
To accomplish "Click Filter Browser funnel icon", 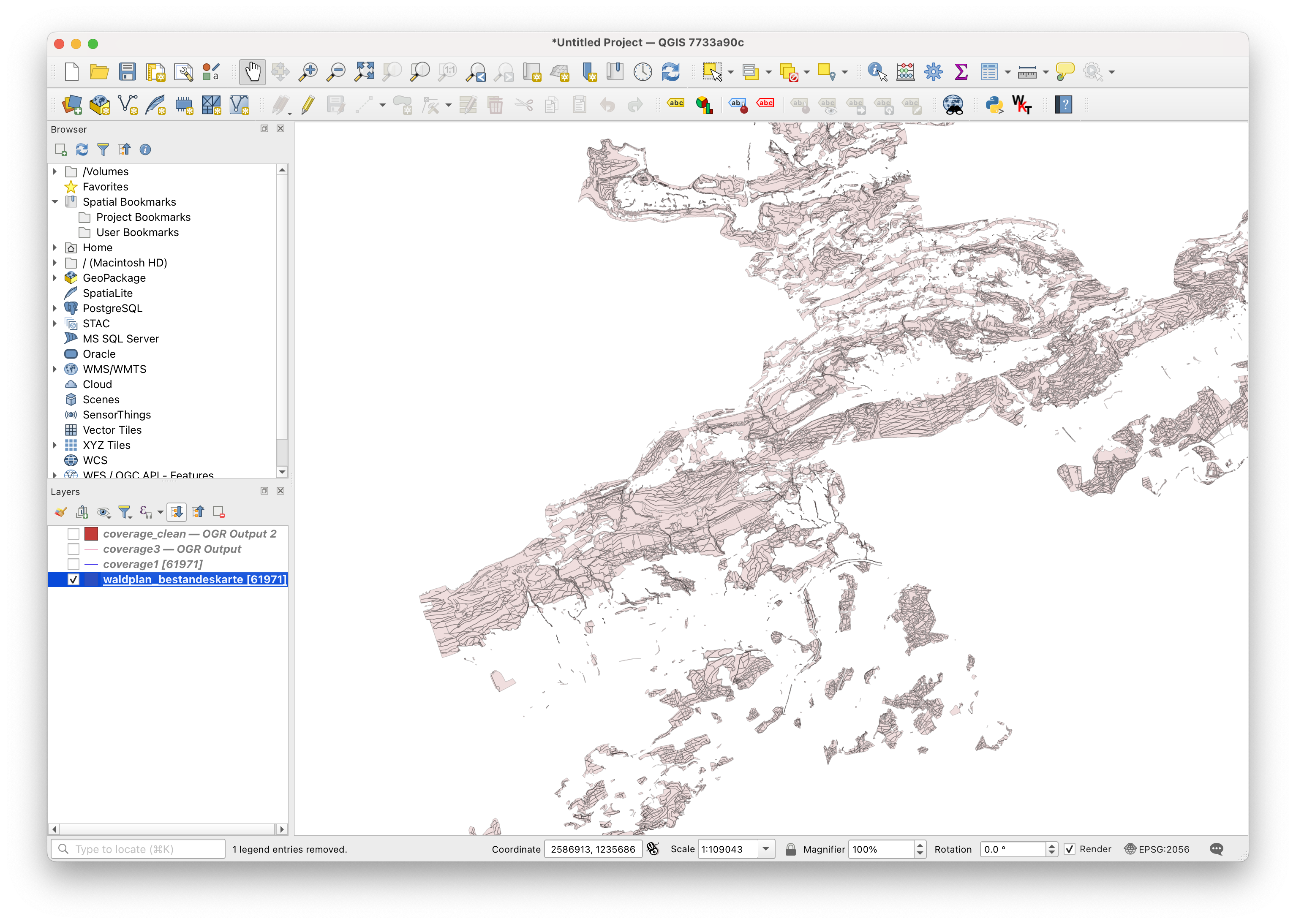I will point(103,149).
